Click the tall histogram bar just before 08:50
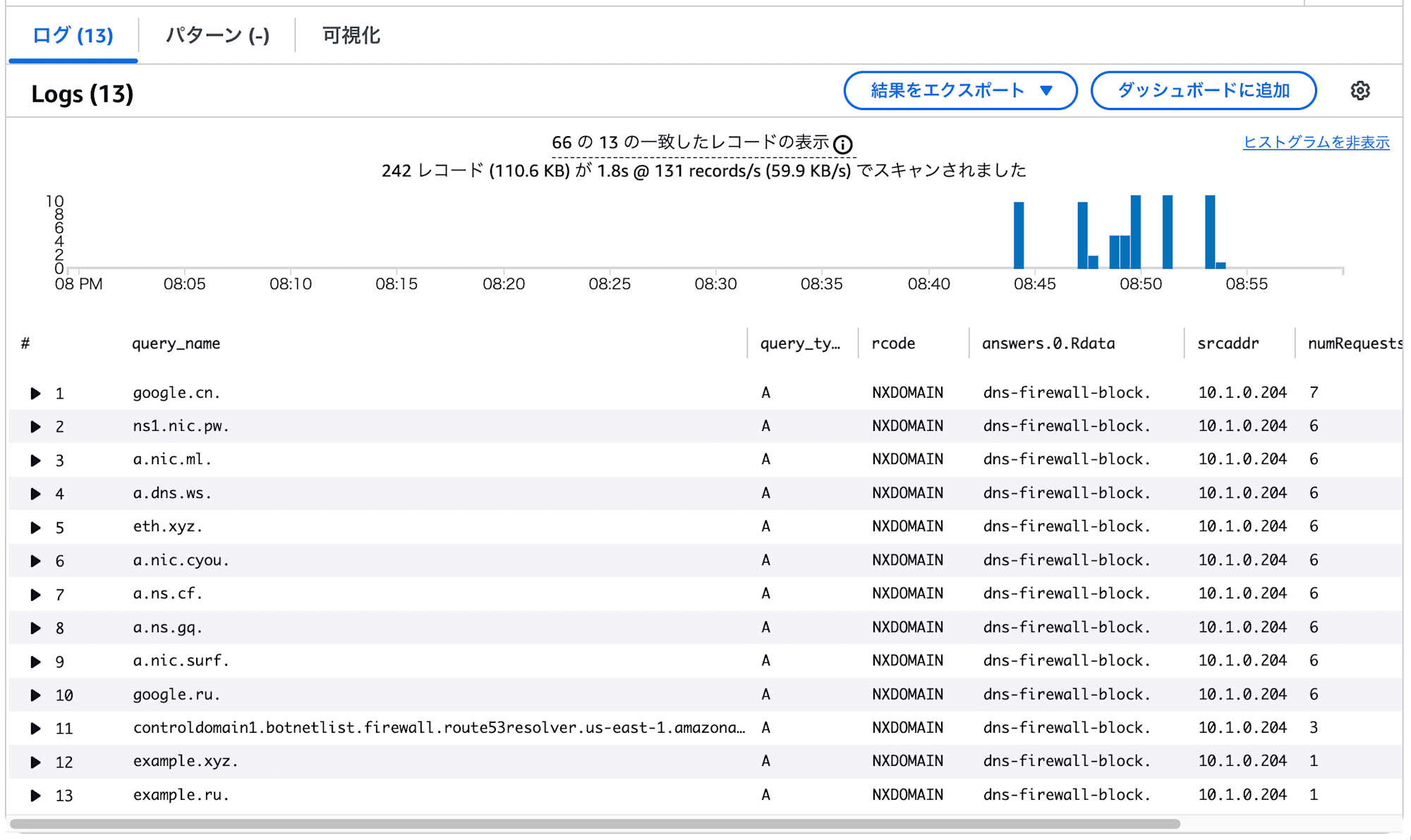The height and width of the screenshot is (840, 1411). tap(1136, 232)
